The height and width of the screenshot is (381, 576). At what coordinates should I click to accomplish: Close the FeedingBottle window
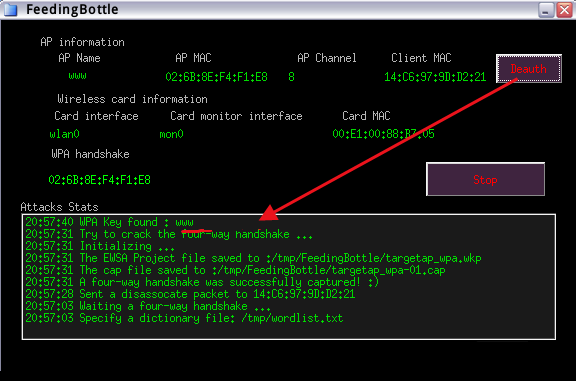[564, 10]
